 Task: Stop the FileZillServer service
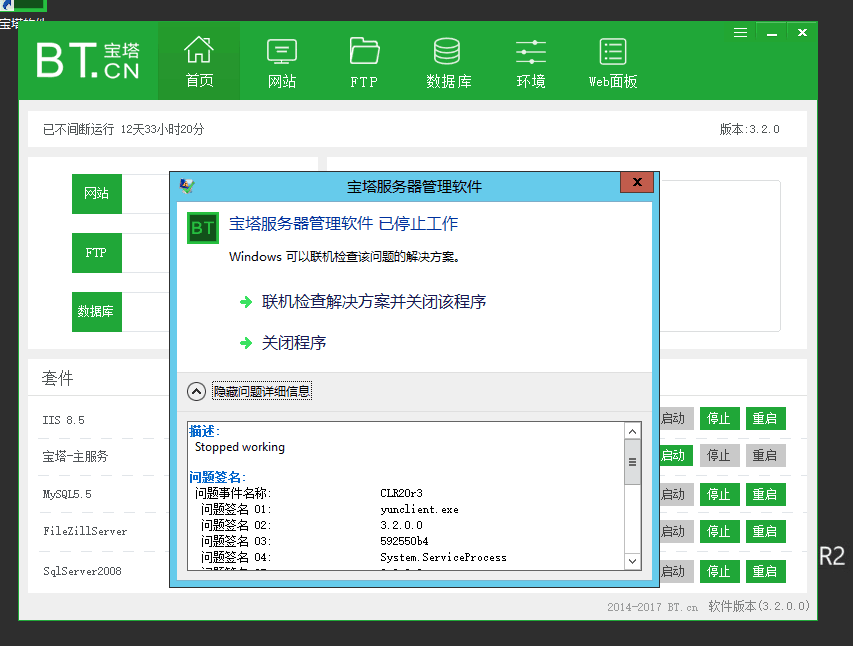[x=719, y=532]
